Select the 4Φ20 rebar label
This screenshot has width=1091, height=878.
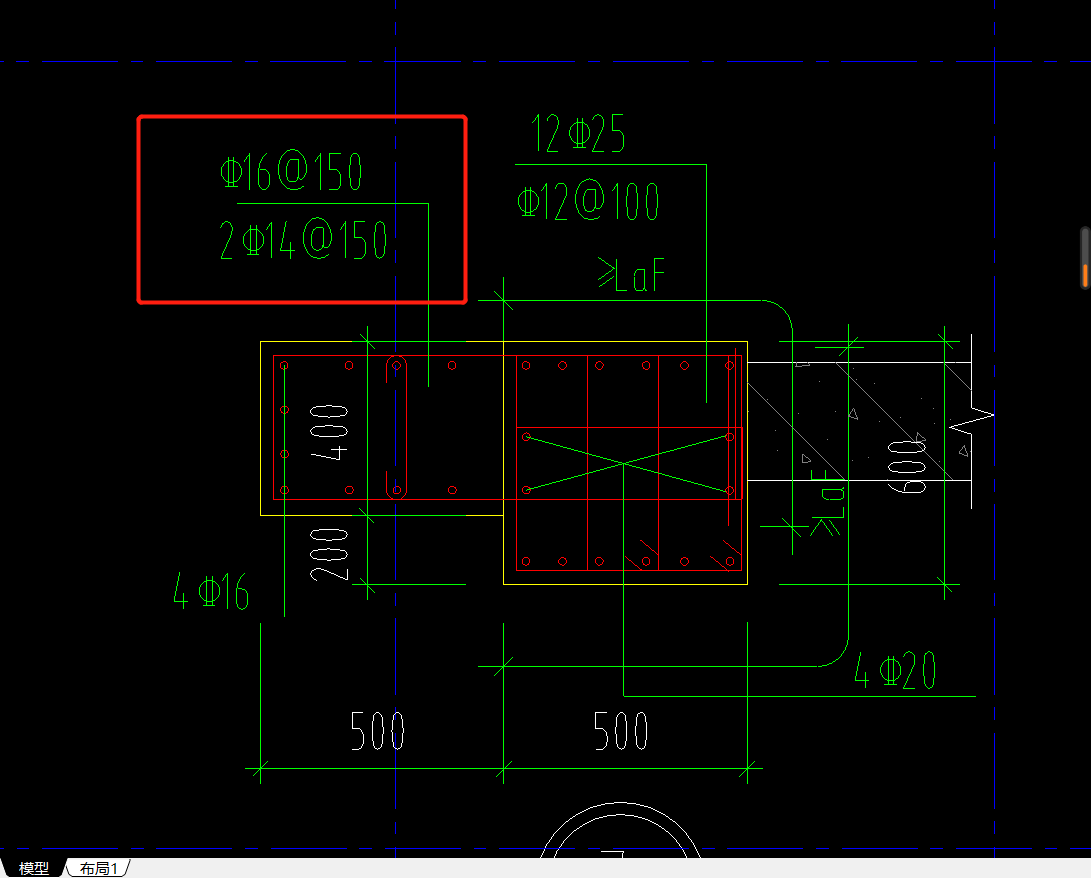click(895, 671)
